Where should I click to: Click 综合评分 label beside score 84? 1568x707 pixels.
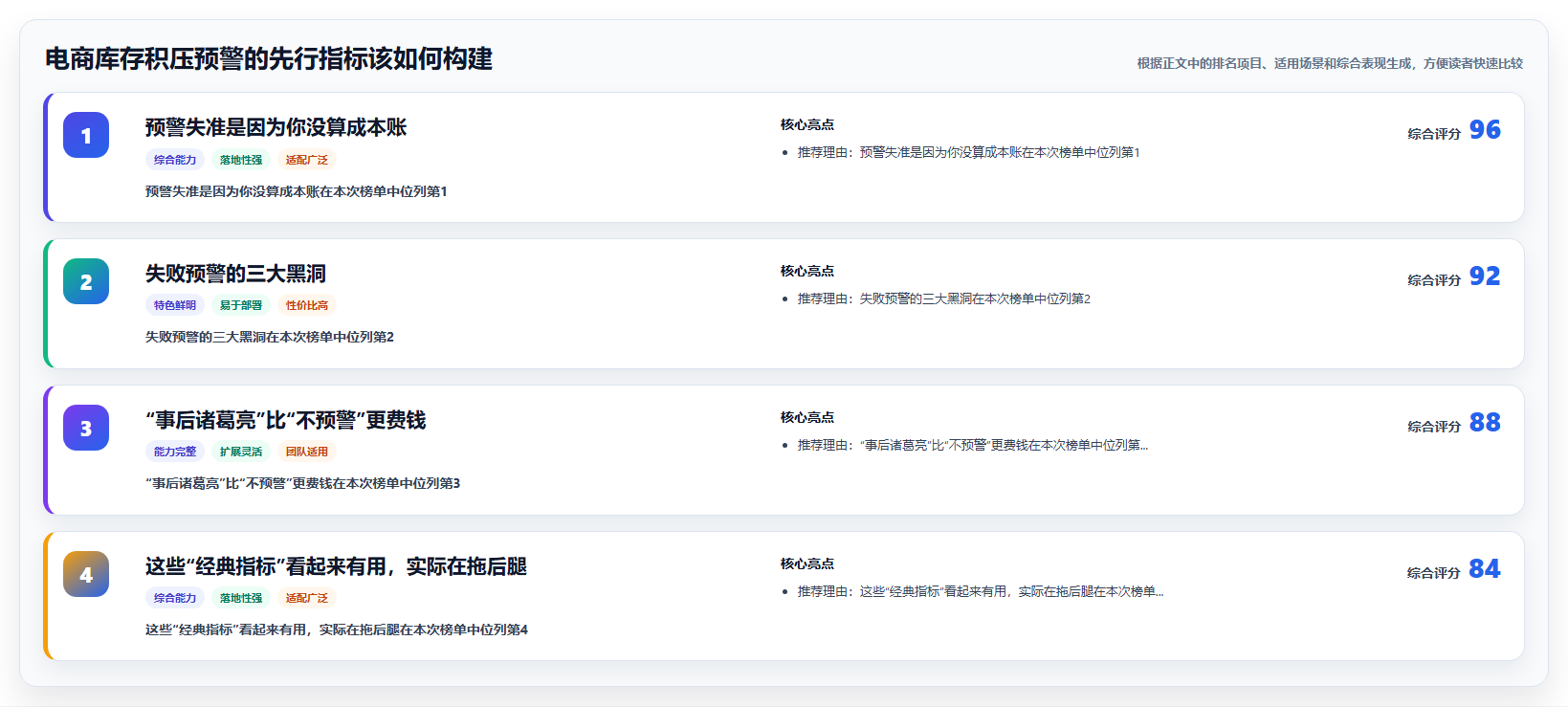click(x=1434, y=573)
